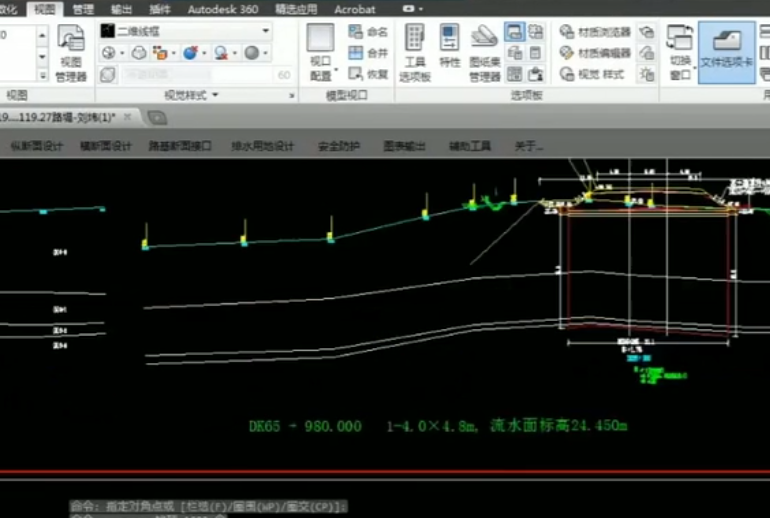Viewport: 770px width, 518px height.
Task: Close the 路堤-刘炜(1) drawing tab
Action: [x=126, y=117]
